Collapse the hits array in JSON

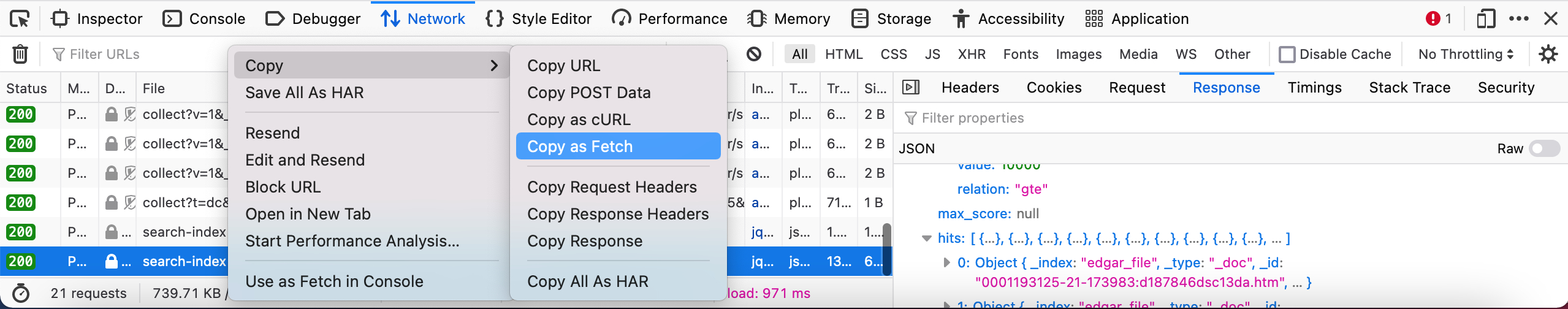pyautogui.click(x=927, y=238)
